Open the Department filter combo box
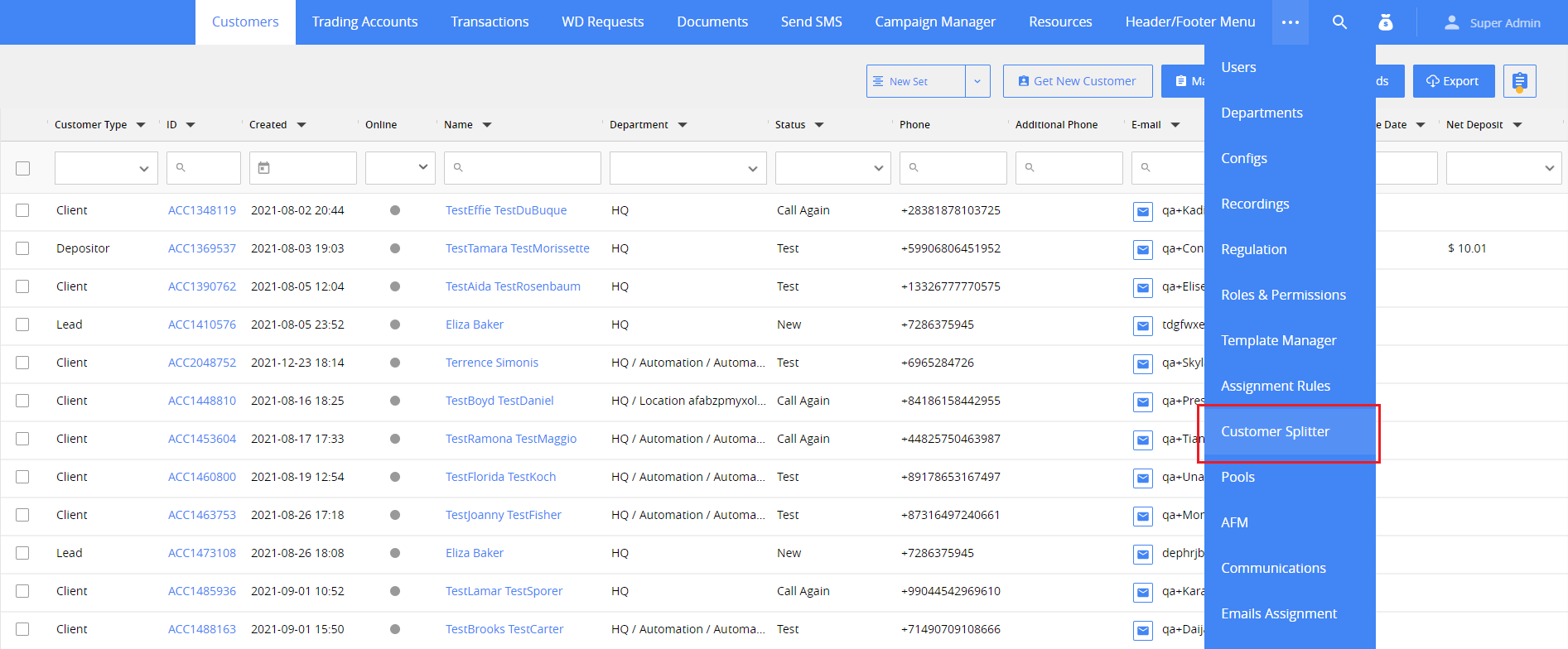This screenshot has width=1568, height=649. coord(688,168)
